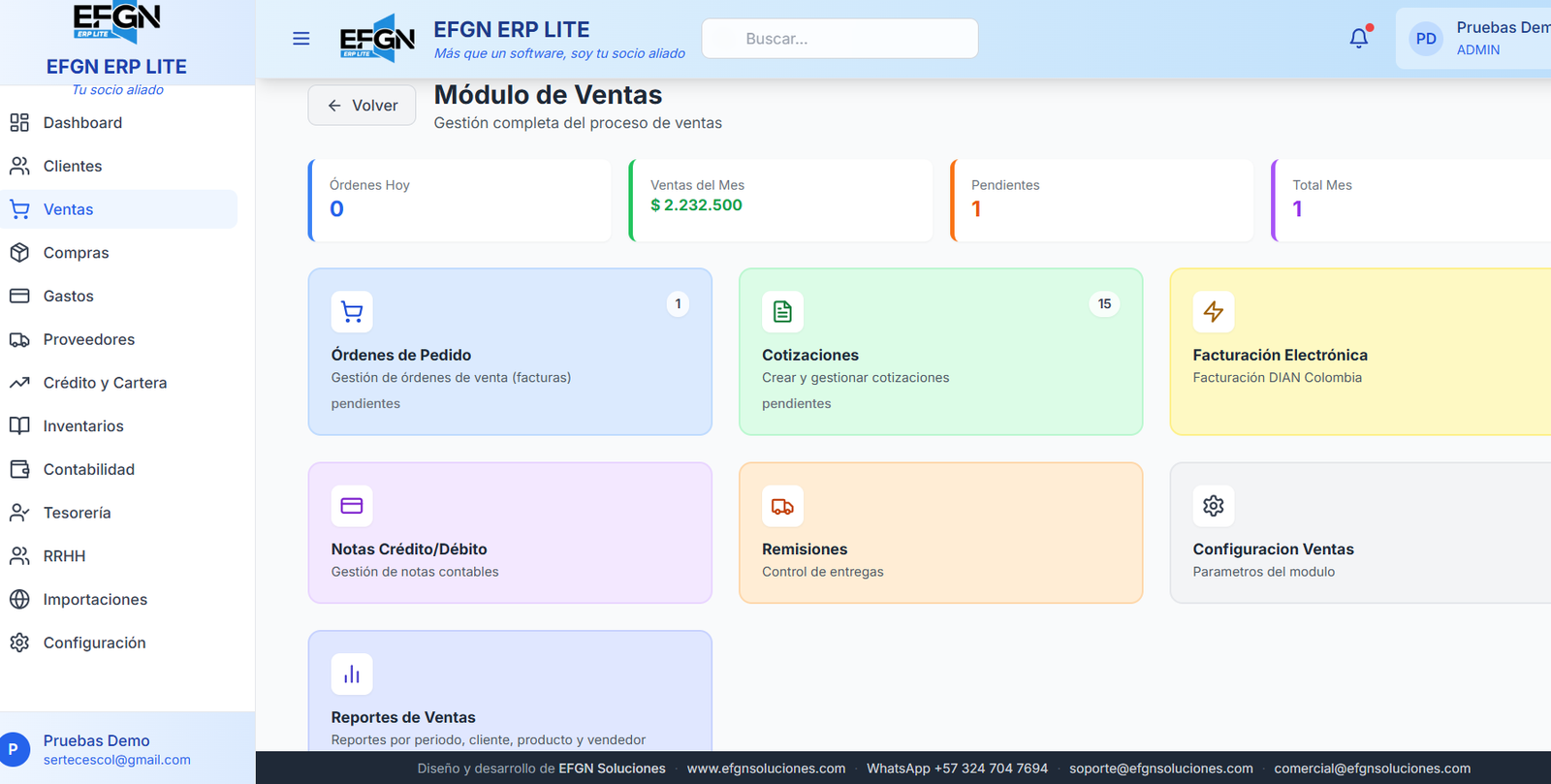
Task: Click the Contabilidad wallet icon
Action: click(19, 469)
